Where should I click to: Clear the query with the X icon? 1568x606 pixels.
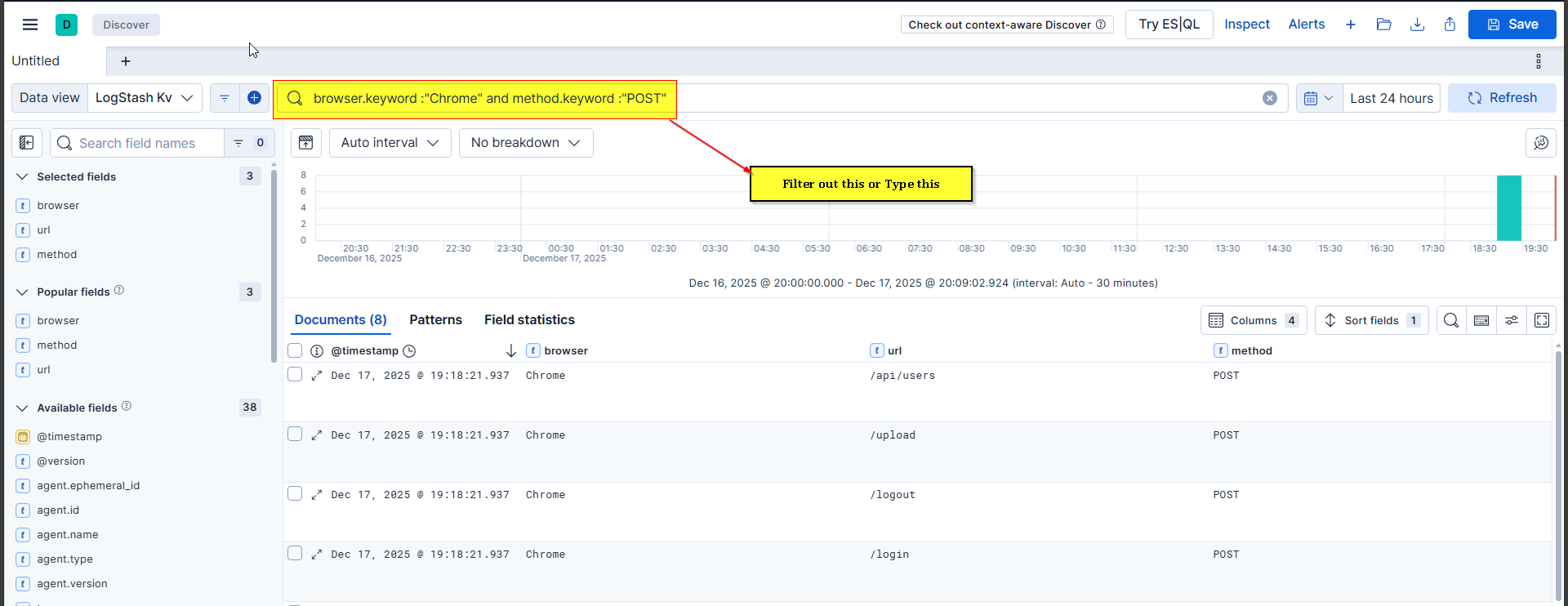[1269, 98]
